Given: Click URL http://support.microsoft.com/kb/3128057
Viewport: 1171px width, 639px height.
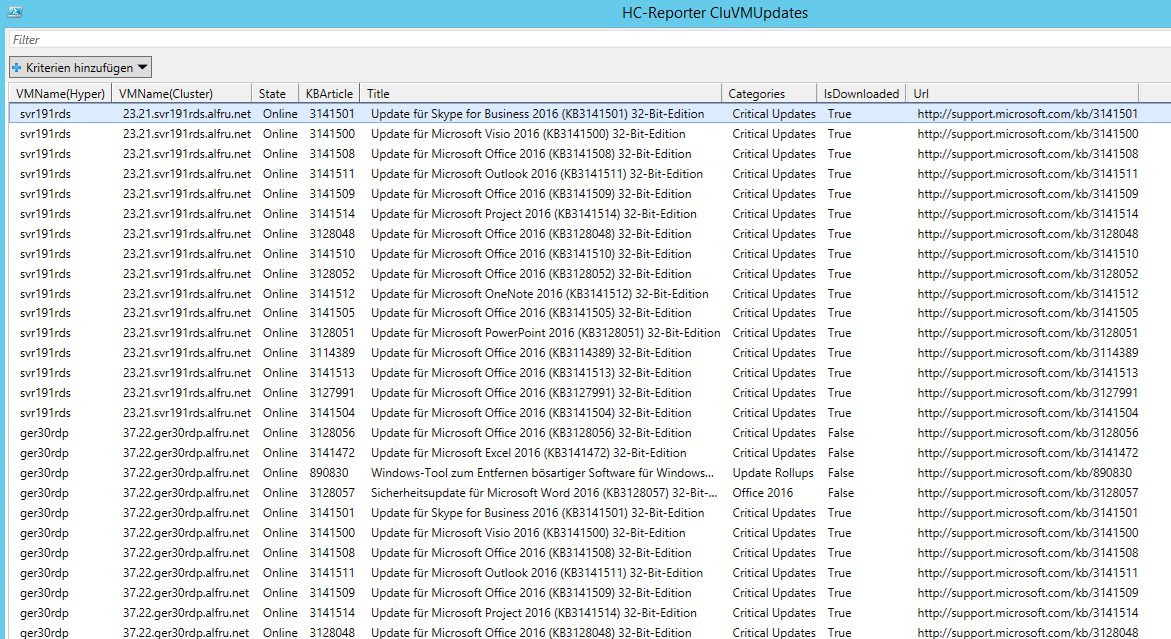Looking at the screenshot, I should pyautogui.click(x=1028, y=493).
